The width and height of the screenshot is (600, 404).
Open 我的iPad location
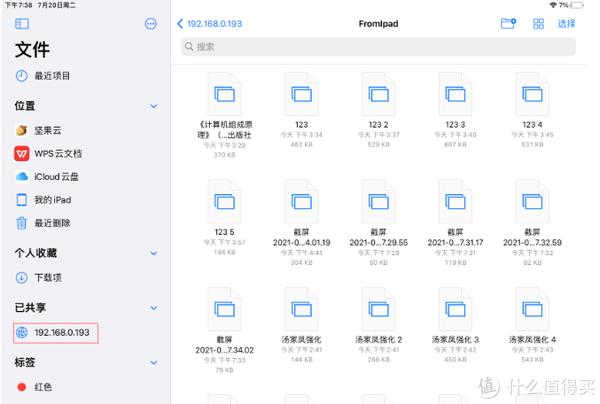43,200
